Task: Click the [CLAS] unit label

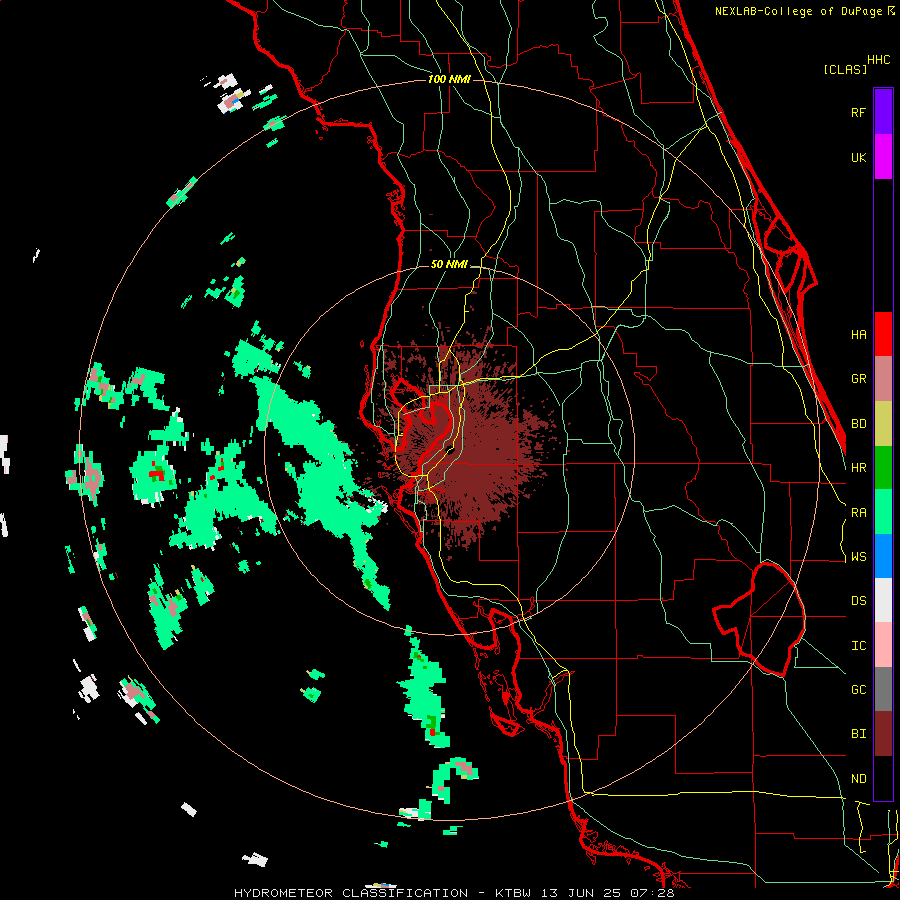Action: (845, 70)
